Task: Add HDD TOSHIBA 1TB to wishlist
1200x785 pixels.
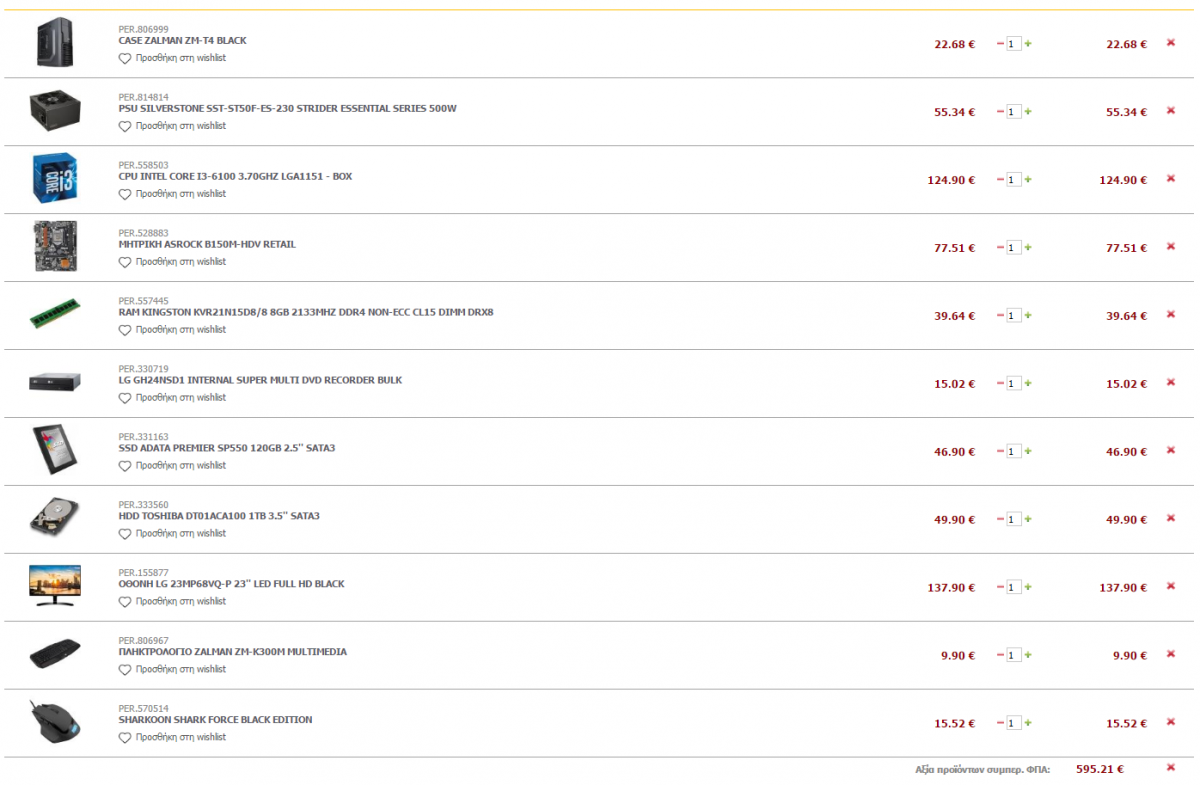Action: point(172,534)
